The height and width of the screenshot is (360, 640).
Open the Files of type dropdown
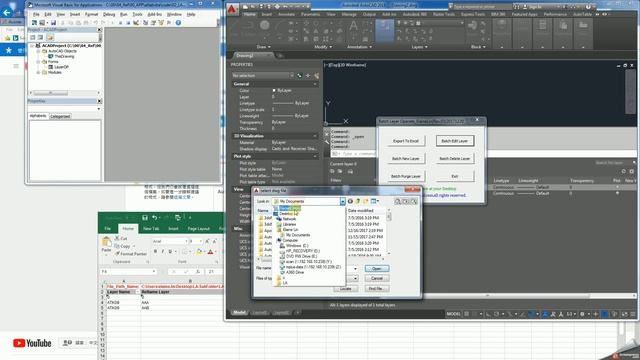coord(356,278)
